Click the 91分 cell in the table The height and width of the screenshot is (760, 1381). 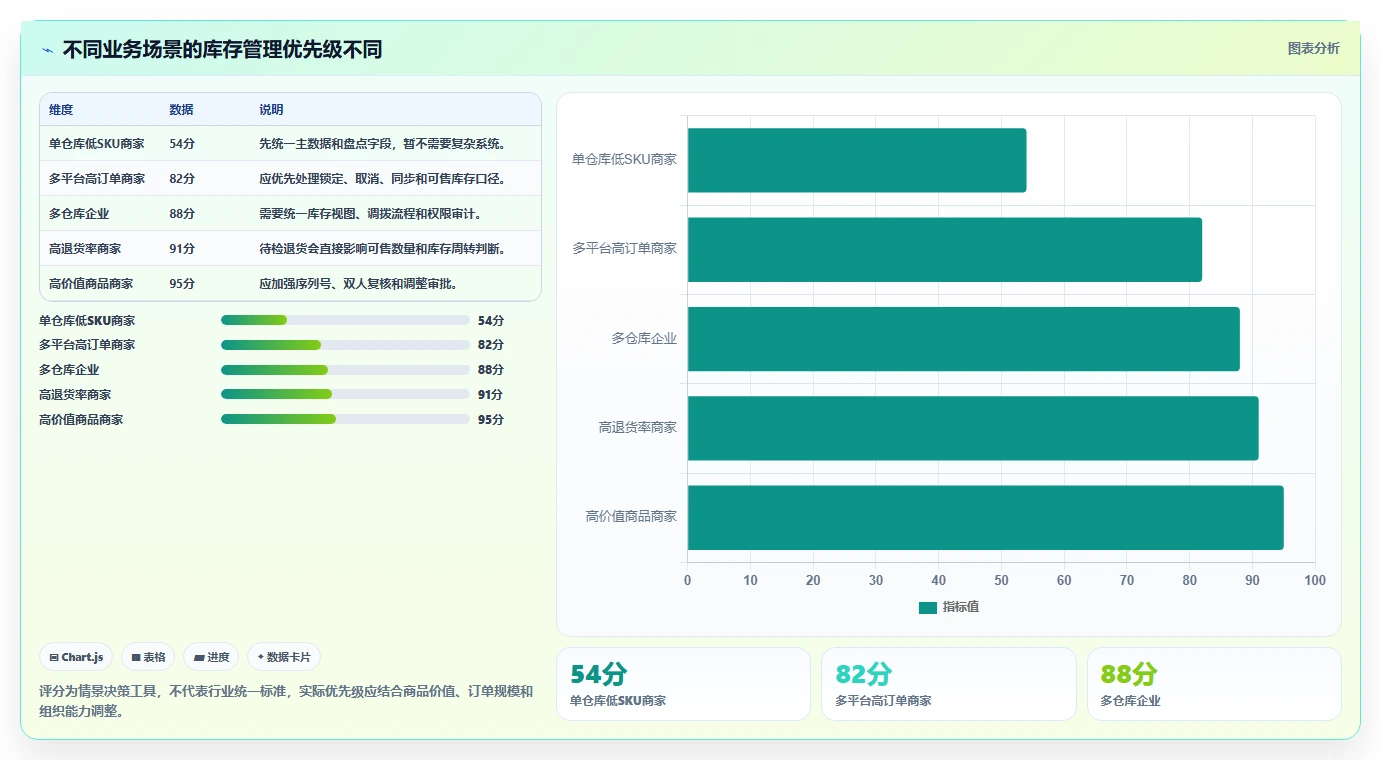(182, 249)
